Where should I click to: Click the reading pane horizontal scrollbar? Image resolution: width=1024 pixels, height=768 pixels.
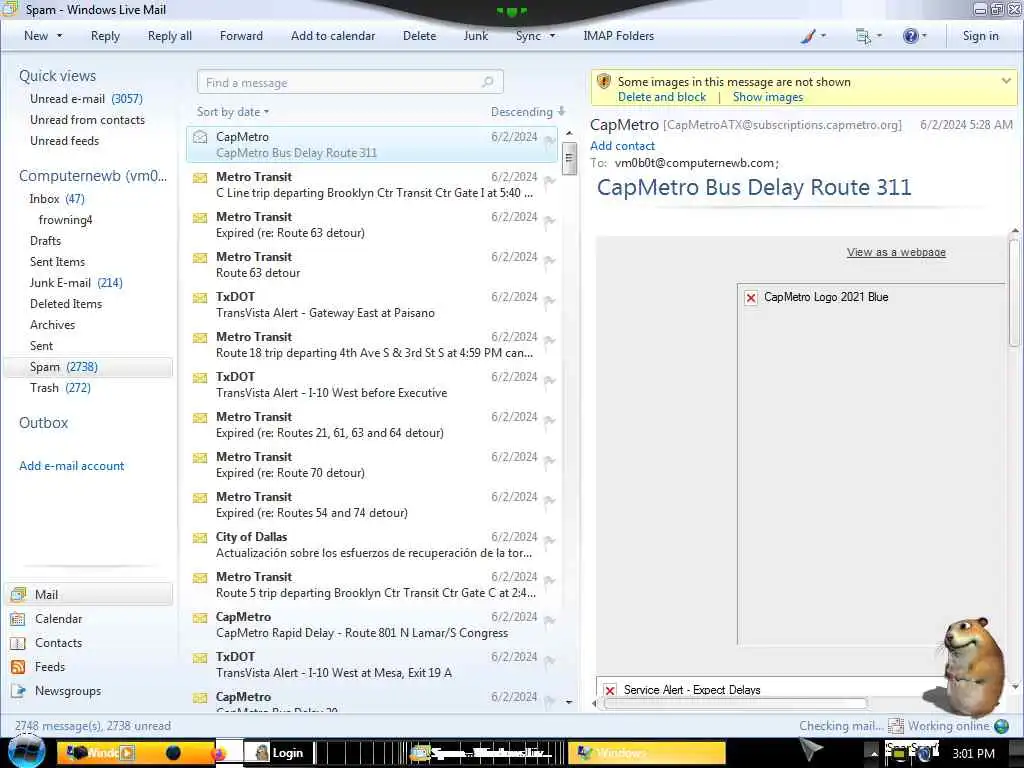pos(735,704)
